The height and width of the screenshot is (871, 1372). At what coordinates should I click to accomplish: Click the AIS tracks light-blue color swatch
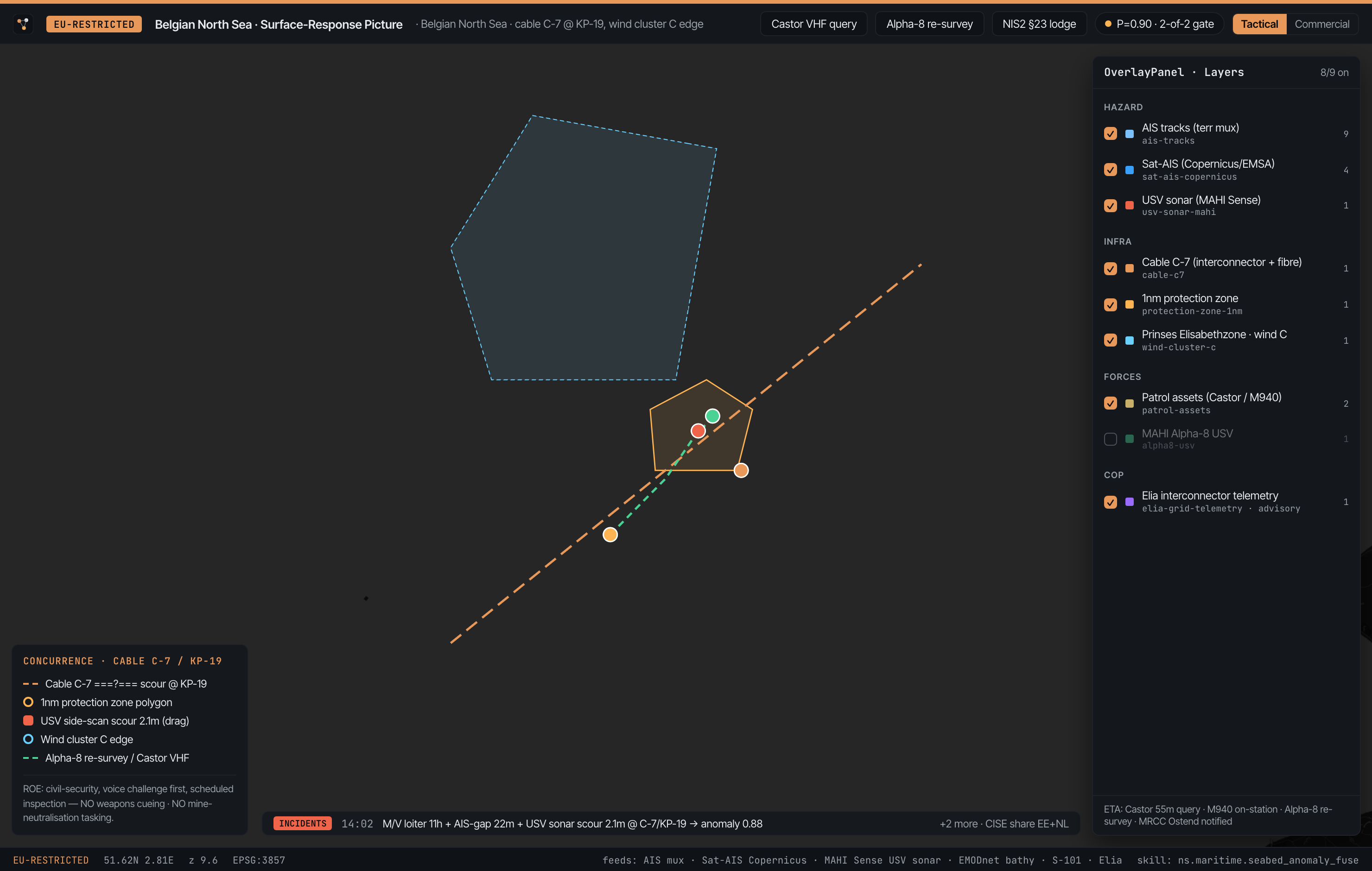(x=1129, y=134)
